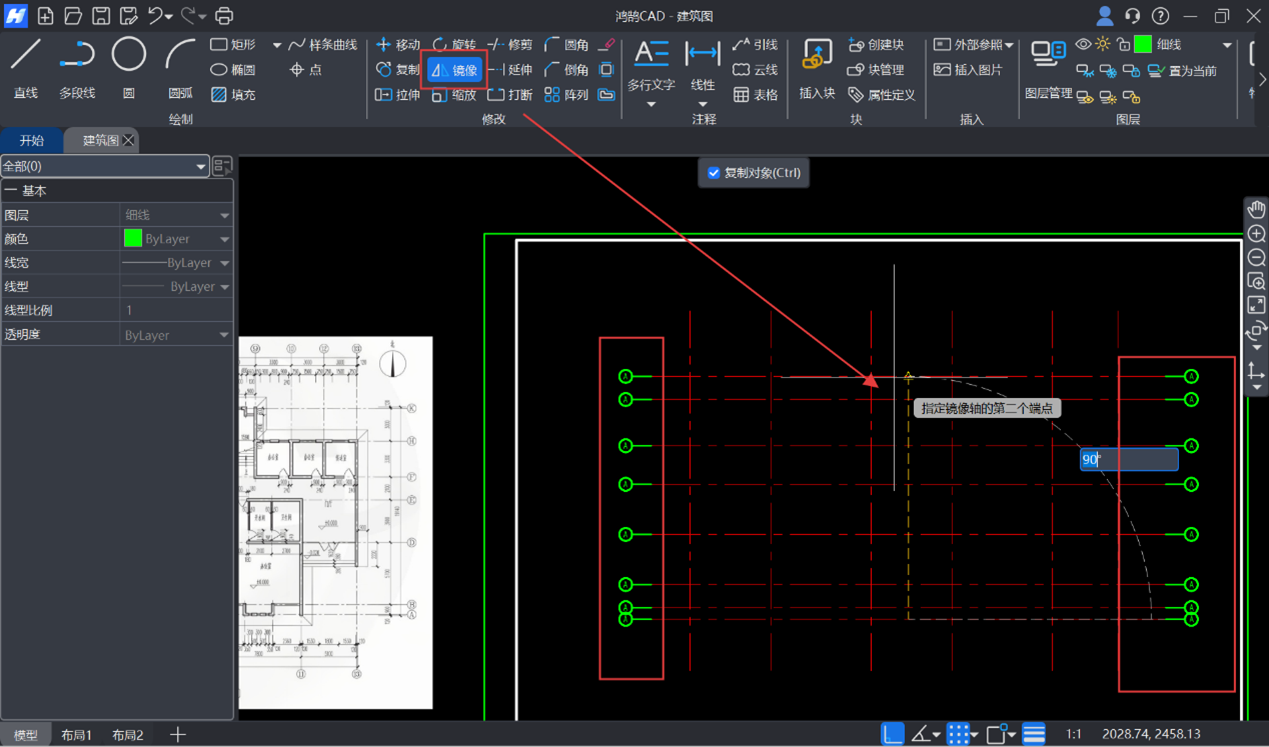Image resolution: width=1269 pixels, height=747 pixels.
Task: Choose the 移动 (Move) tool
Action: [398, 45]
